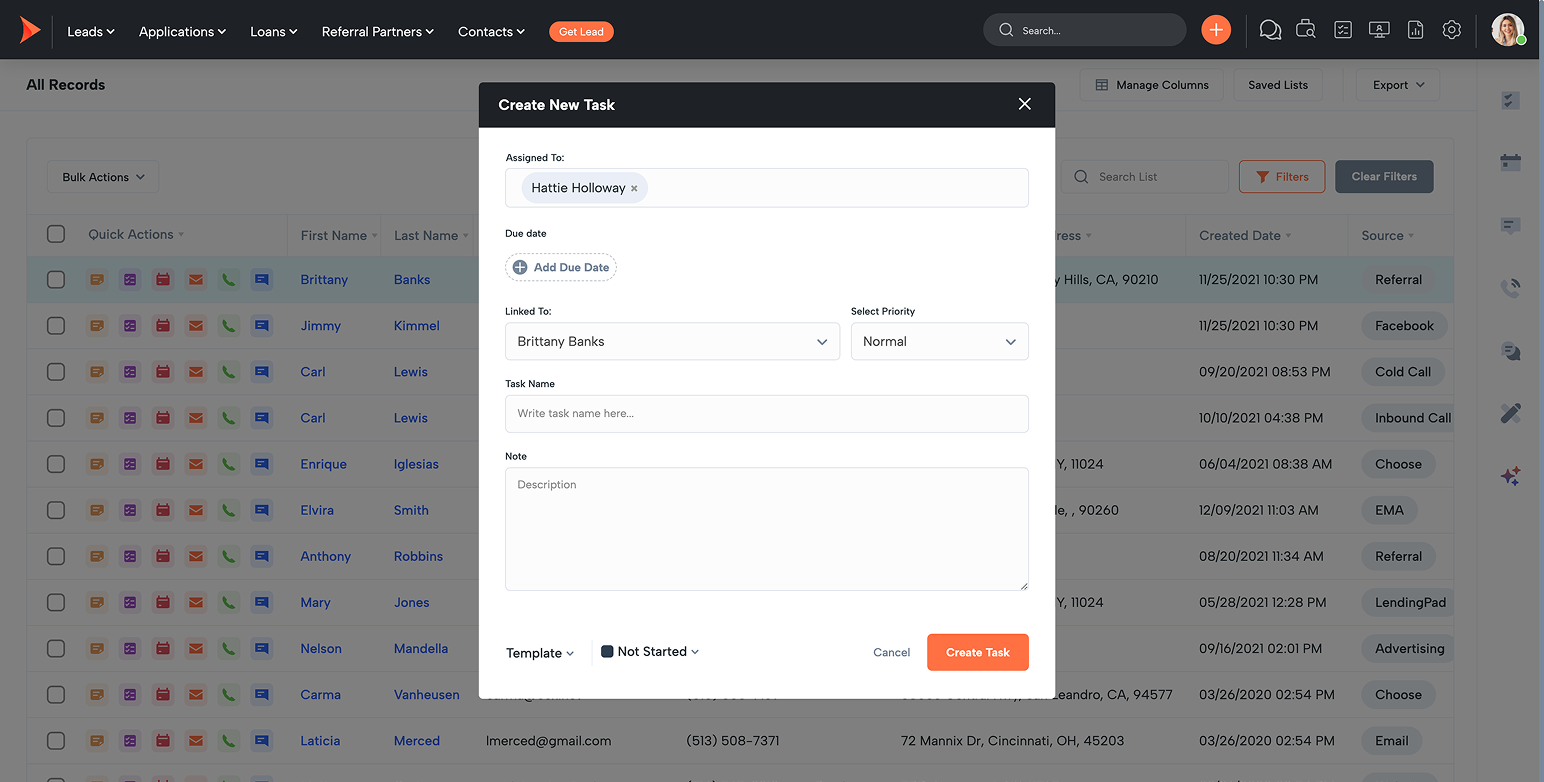Open the Loans menu
Image resolution: width=1544 pixels, height=782 pixels.
(274, 31)
